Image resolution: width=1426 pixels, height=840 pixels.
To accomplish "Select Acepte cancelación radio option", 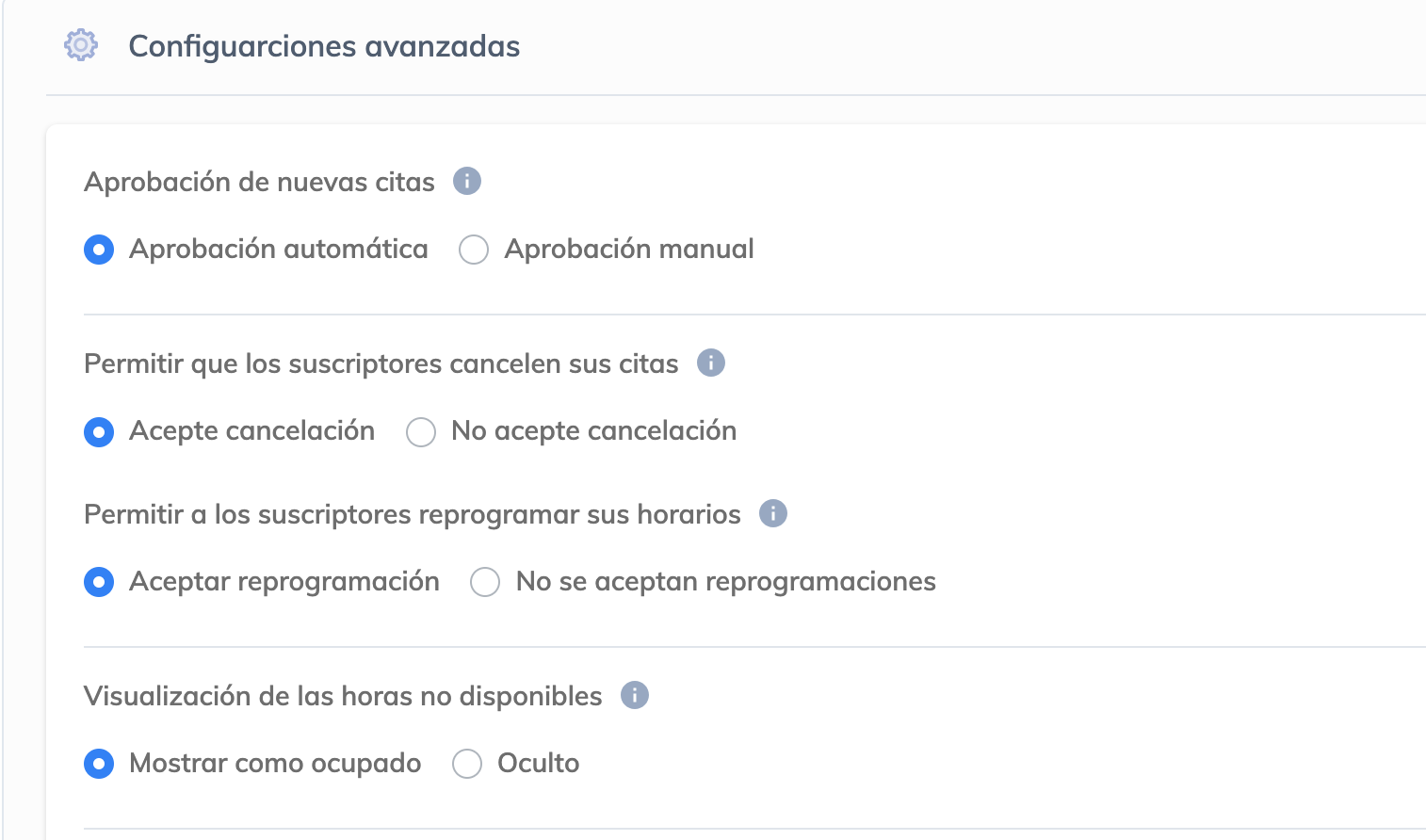I will coord(99,431).
